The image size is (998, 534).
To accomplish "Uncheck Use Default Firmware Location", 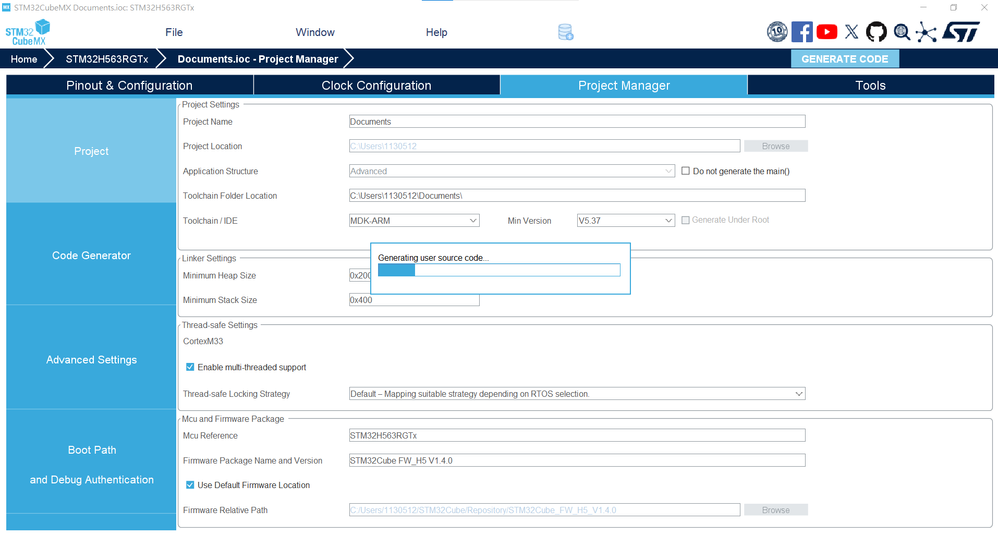I will [x=190, y=485].
